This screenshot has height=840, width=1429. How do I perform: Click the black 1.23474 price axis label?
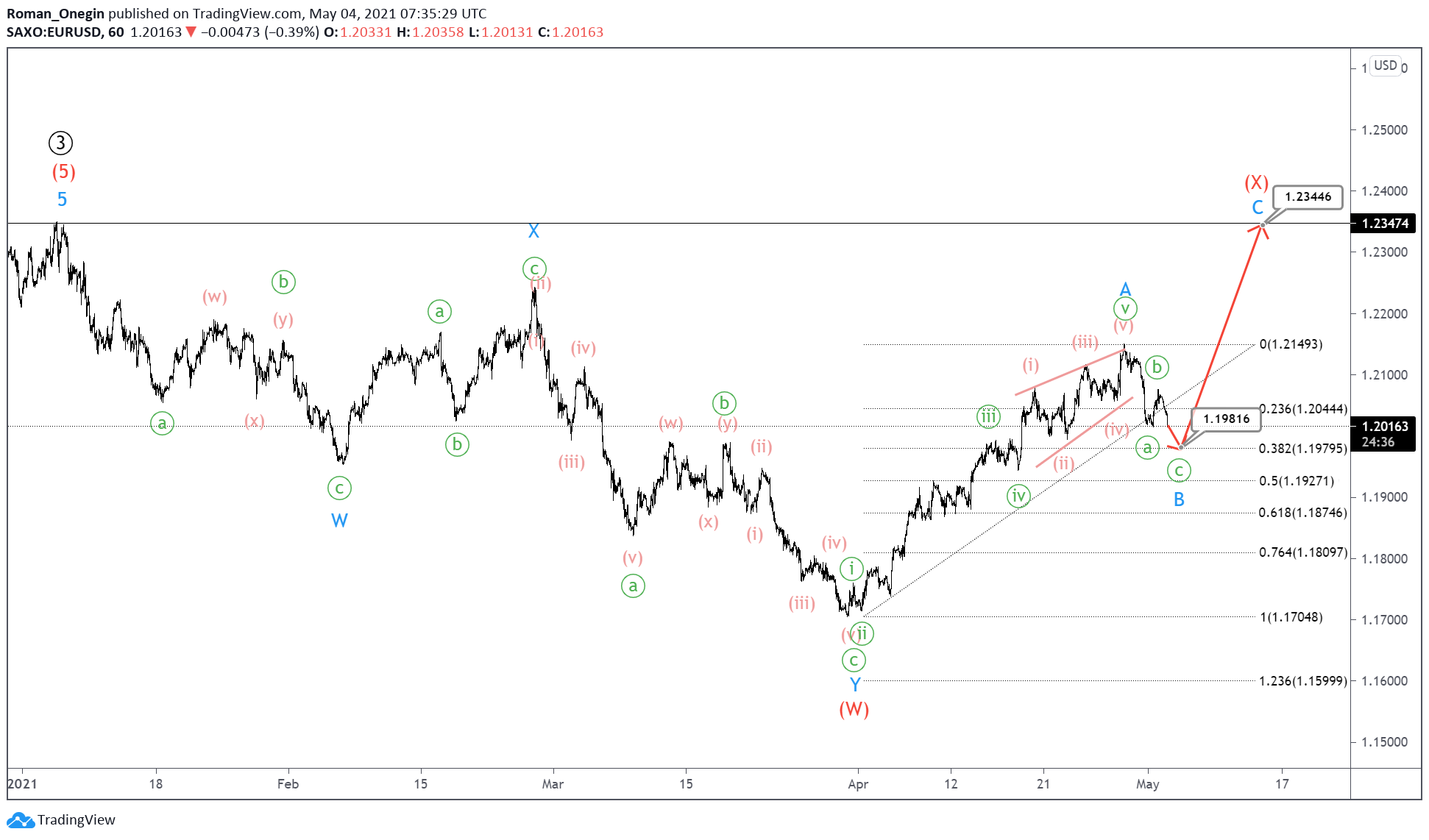coord(1384,224)
